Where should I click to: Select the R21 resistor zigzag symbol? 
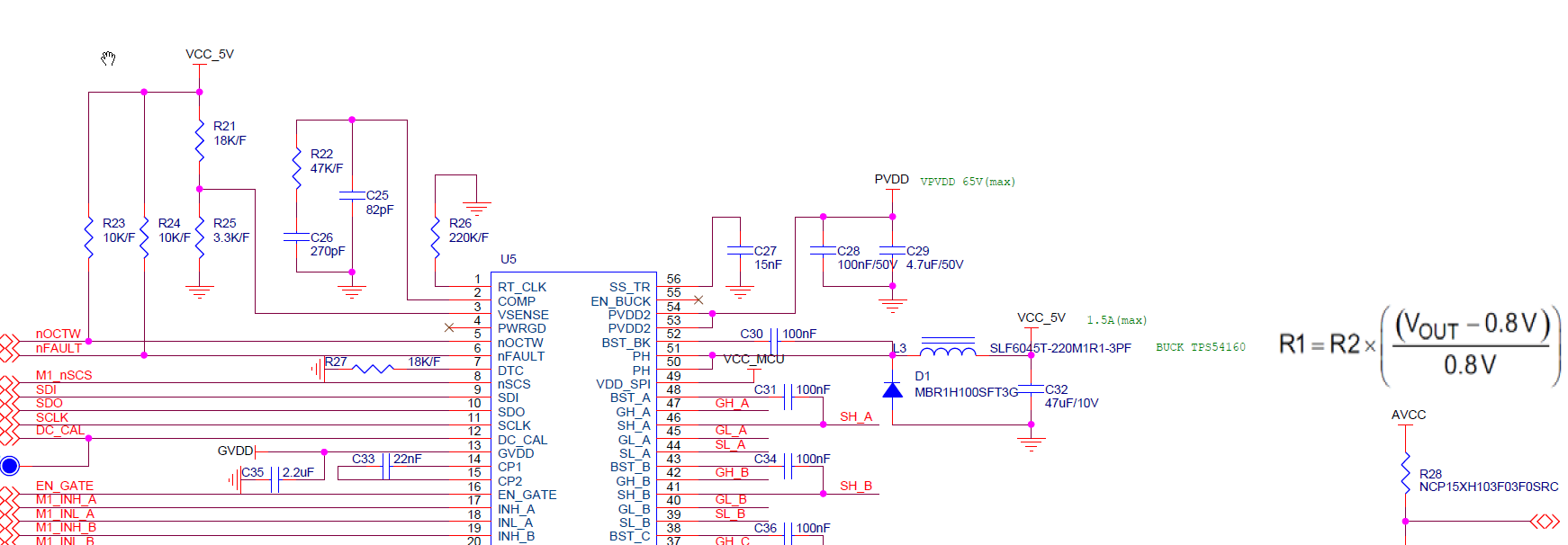(200, 139)
